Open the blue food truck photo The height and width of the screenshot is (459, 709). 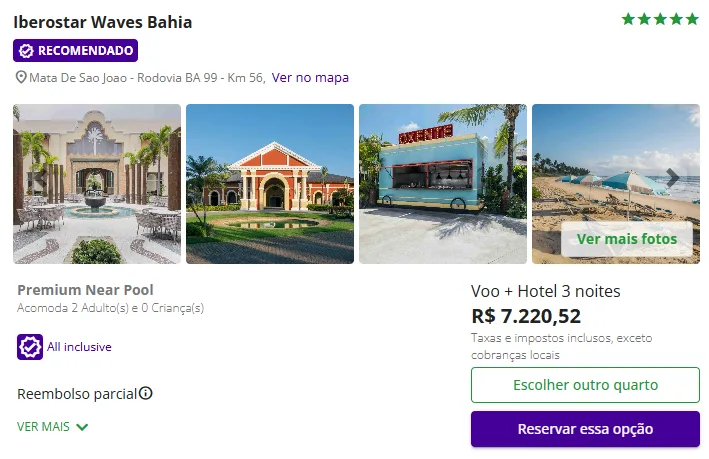(442, 184)
